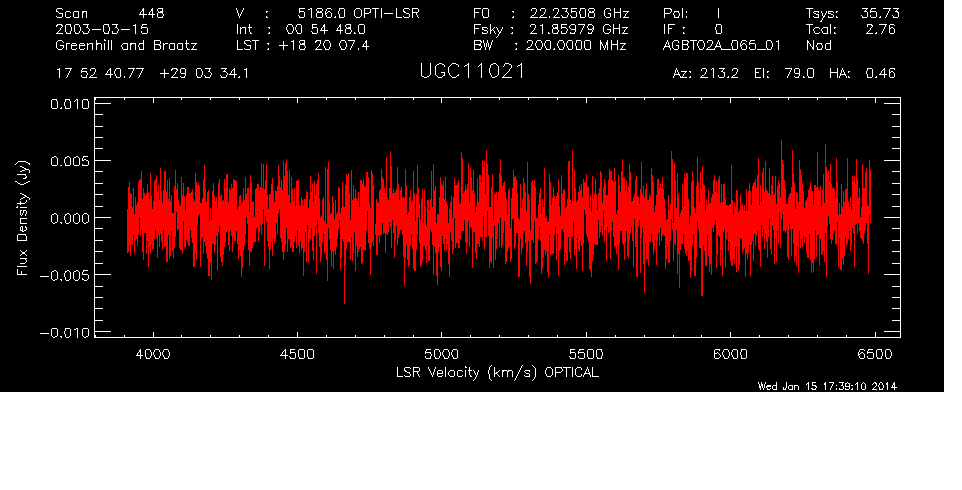The image size is (962, 490).
Task: Click the 6000 tick on velocity axis
Action: point(731,354)
